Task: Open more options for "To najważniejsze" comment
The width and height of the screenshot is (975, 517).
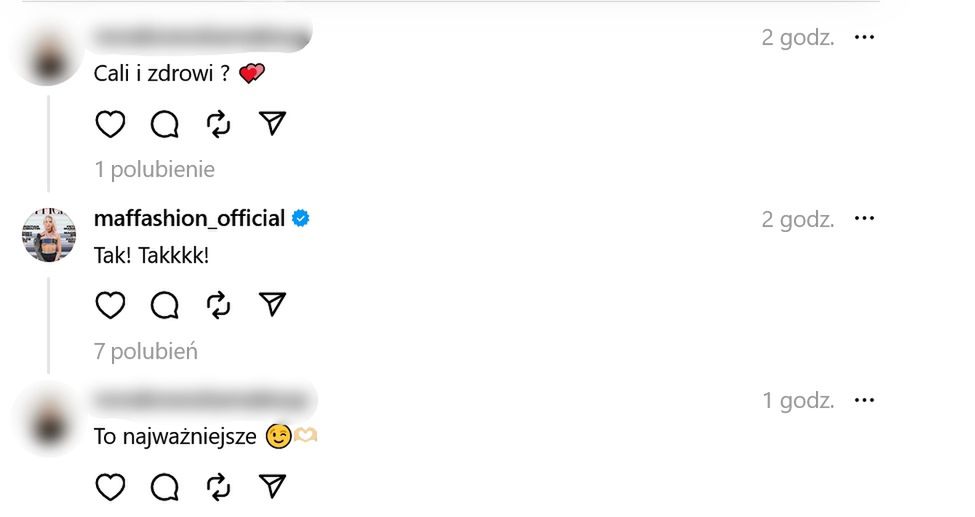Action: pyautogui.click(x=864, y=401)
